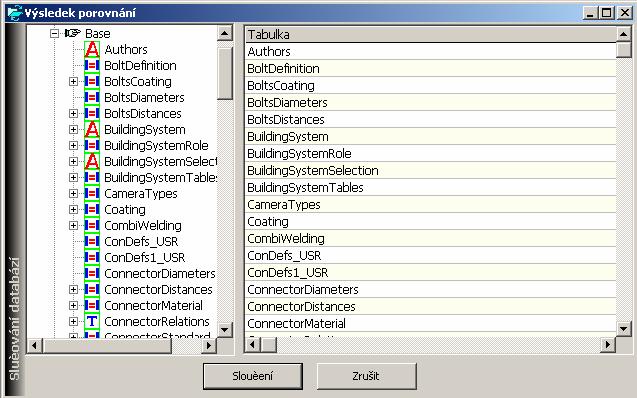Screen dimensions: 637x398
Task: Expand the BoltsCoating tree node
Action: (x=73, y=82)
